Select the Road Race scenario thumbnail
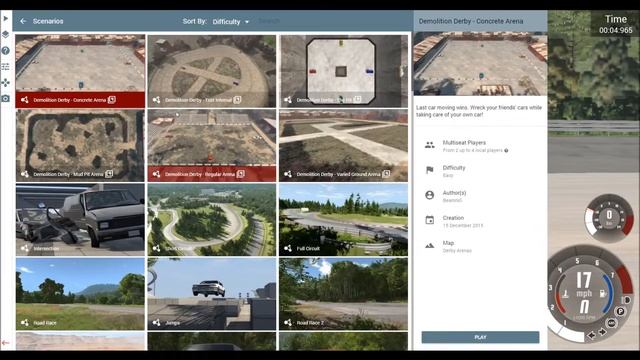The width and height of the screenshot is (640, 360). (80, 294)
